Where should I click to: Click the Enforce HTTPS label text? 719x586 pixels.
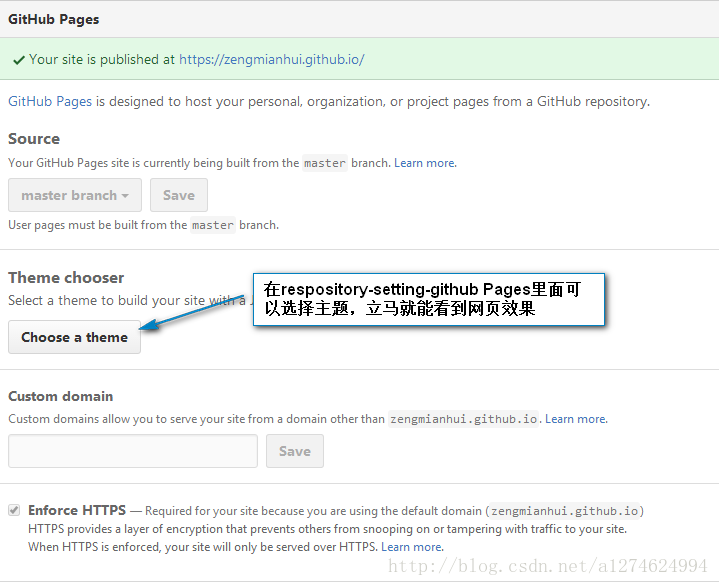click(77, 510)
